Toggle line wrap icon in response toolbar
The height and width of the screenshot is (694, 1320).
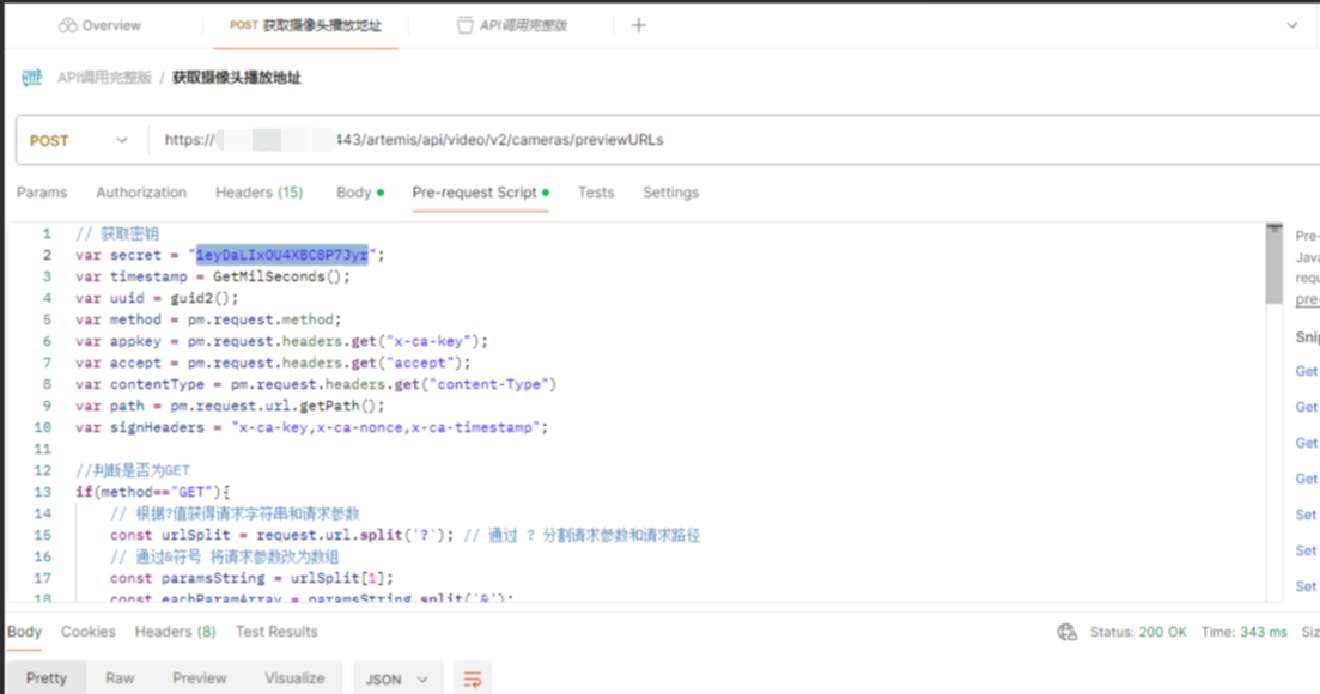[472, 678]
